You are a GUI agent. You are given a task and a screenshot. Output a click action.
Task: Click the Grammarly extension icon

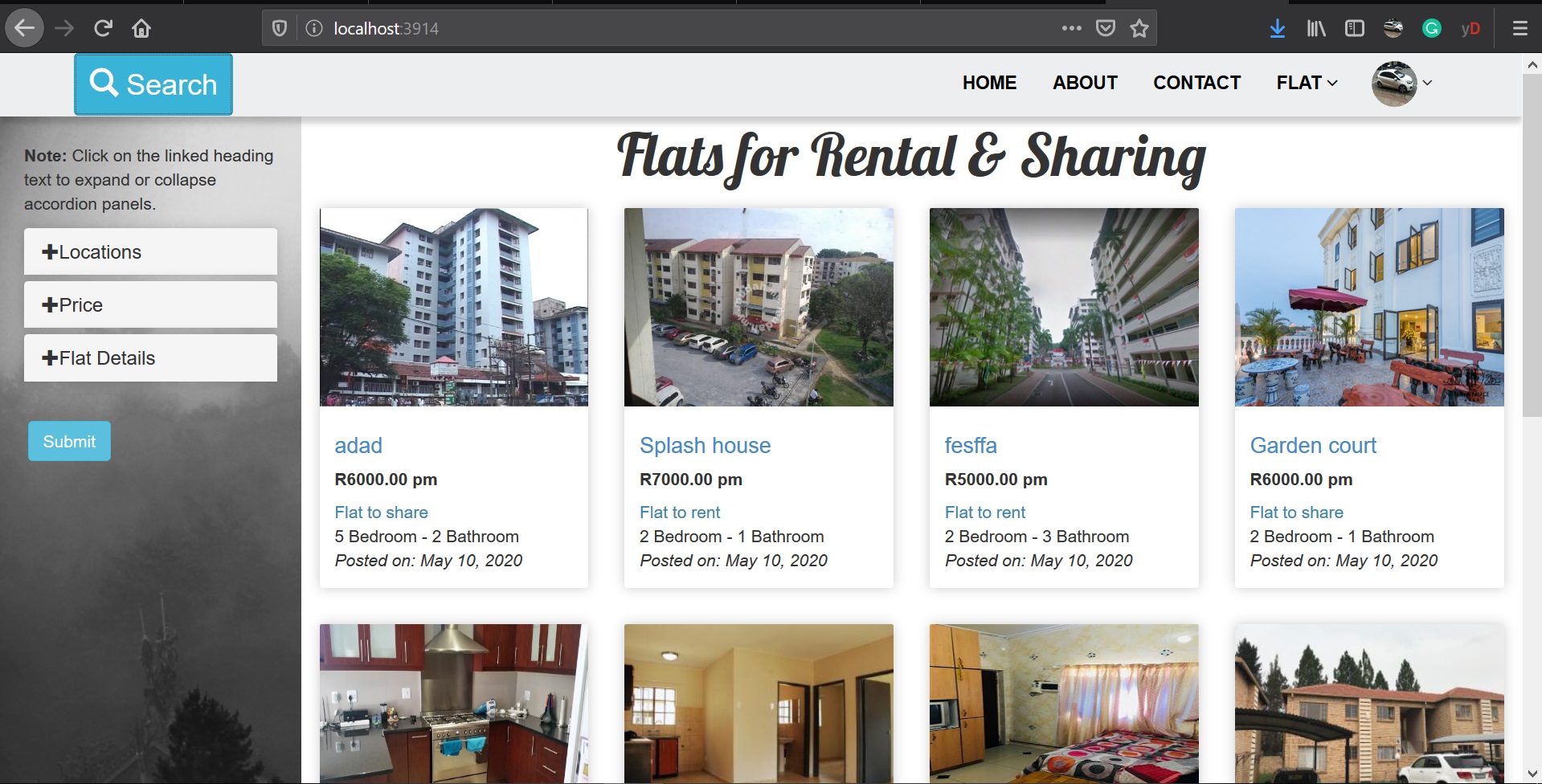(x=1431, y=28)
